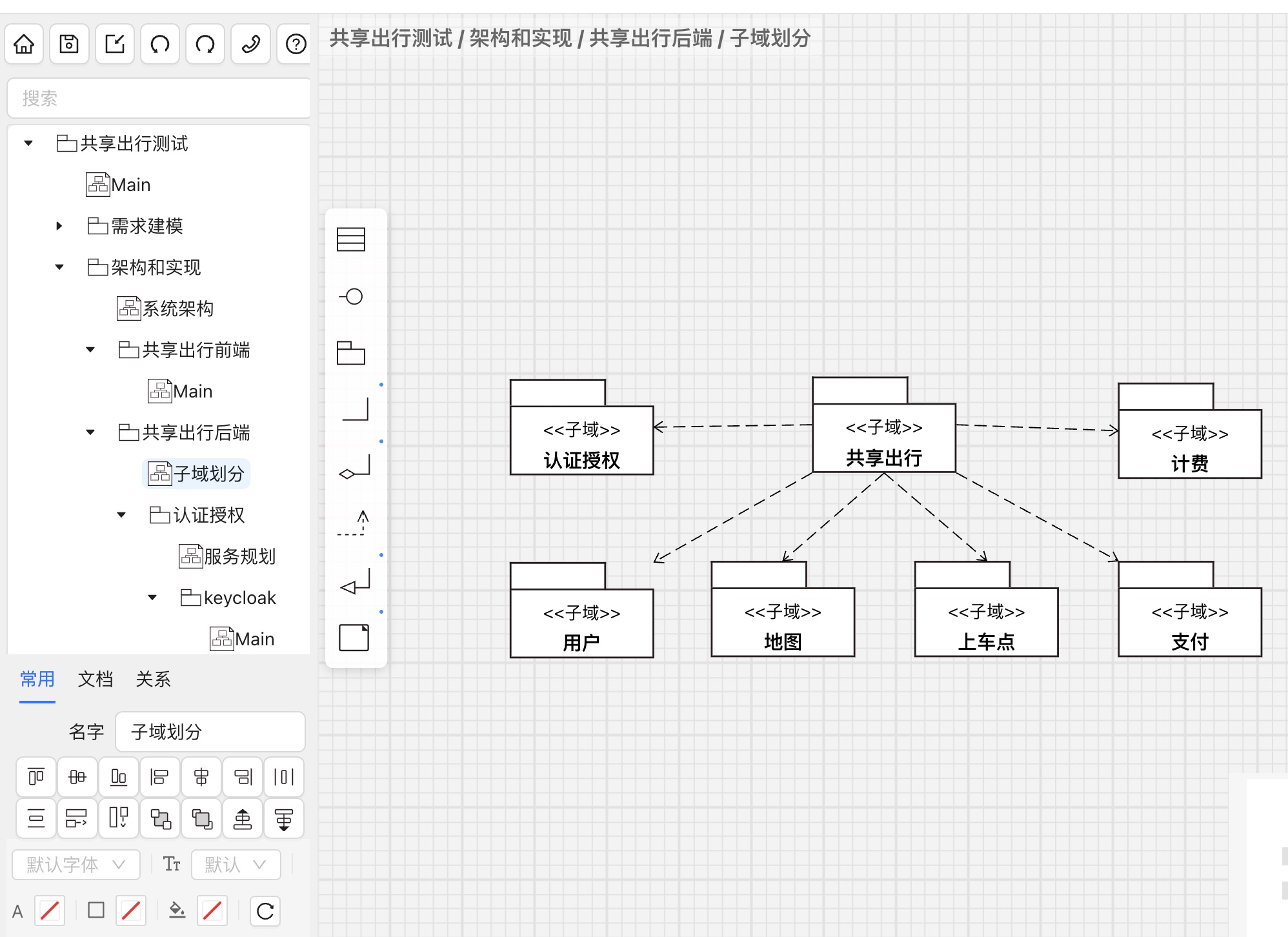Collapse the keycloak folder
This screenshot has width=1288, height=937.
[152, 598]
